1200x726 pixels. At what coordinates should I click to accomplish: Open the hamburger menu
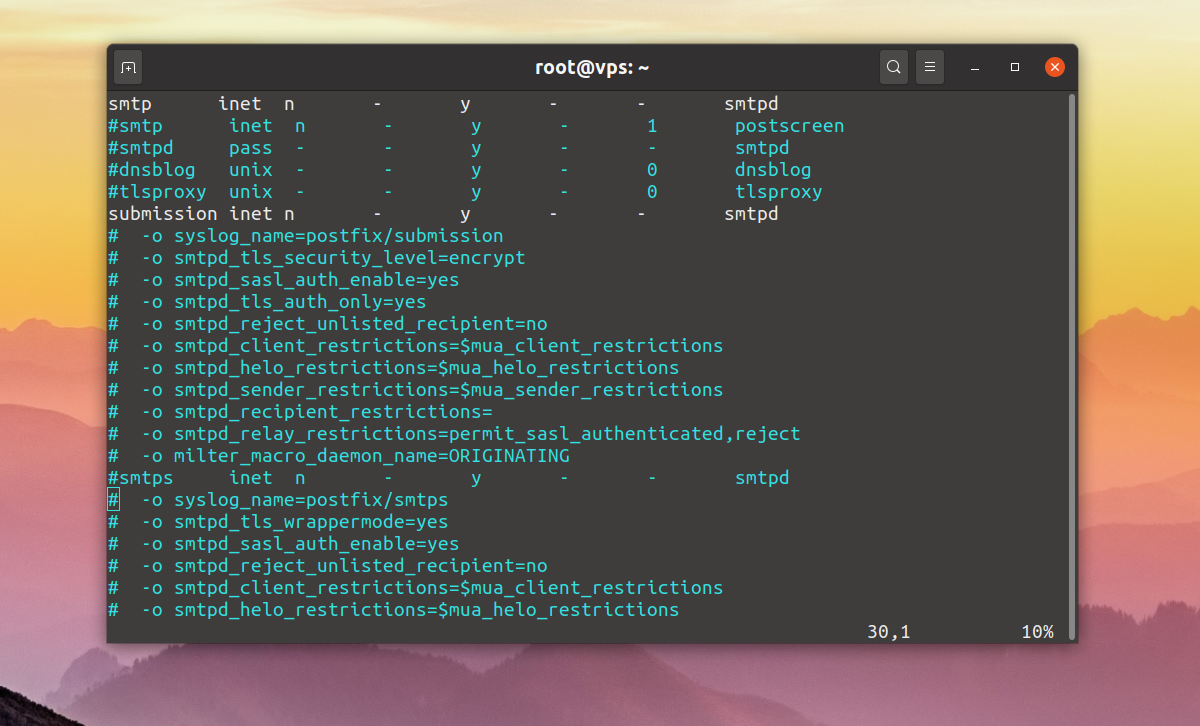(930, 67)
